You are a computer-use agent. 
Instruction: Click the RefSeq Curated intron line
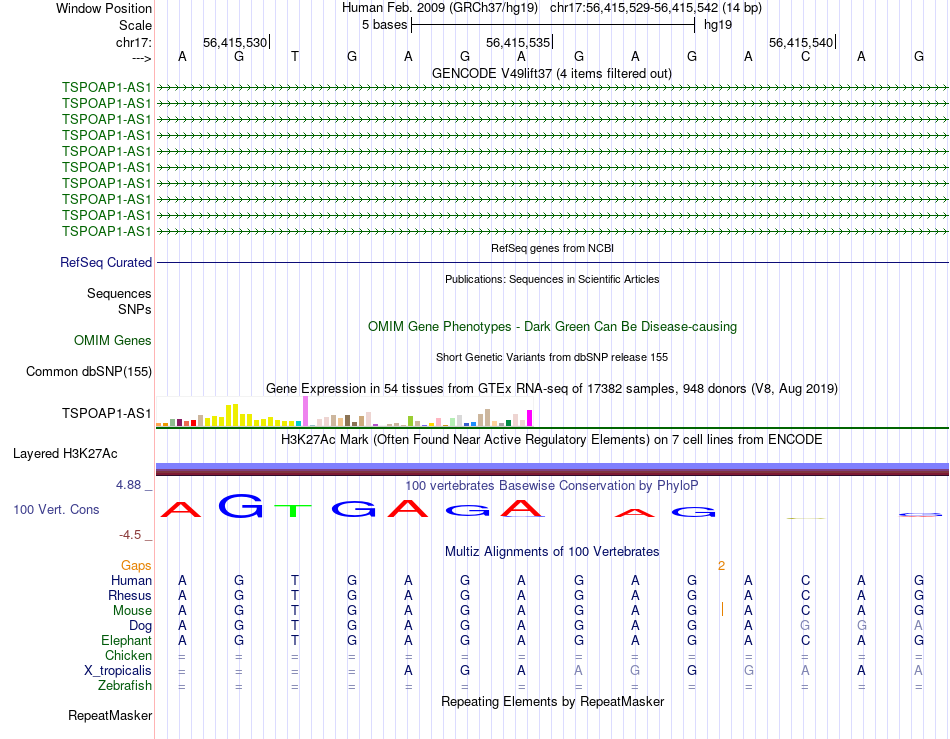(x=553, y=262)
